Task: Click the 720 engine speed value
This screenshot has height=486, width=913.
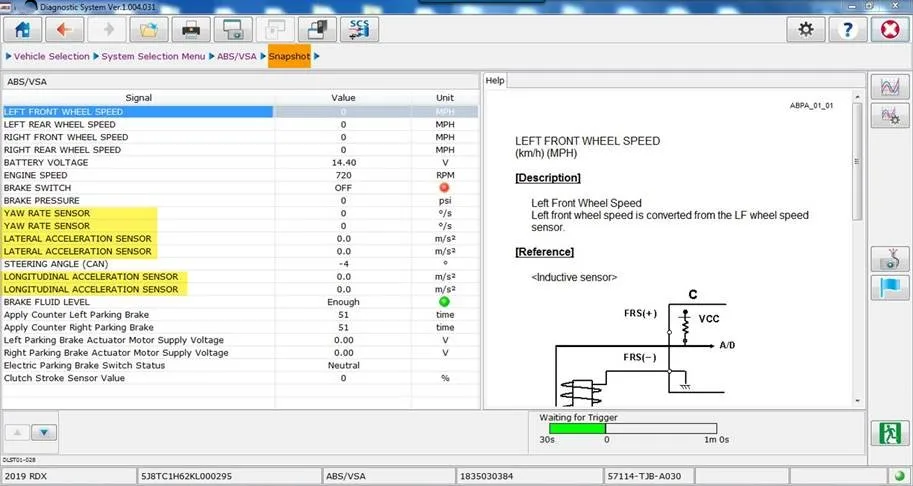Action: (x=344, y=175)
